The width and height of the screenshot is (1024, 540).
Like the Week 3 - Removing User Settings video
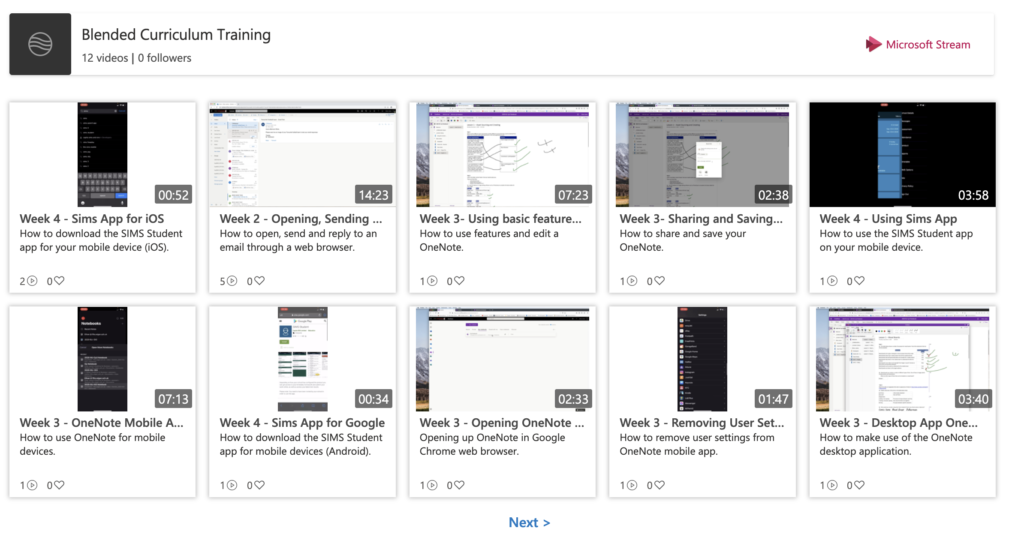[x=659, y=485]
